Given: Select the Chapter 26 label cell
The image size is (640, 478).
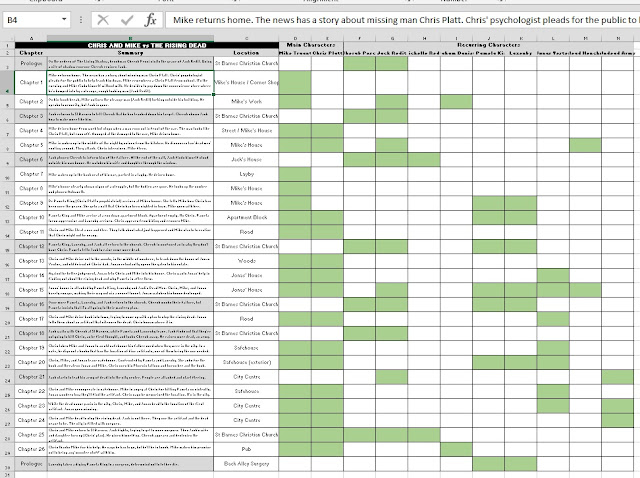Looking at the screenshot, I should 31,449.
